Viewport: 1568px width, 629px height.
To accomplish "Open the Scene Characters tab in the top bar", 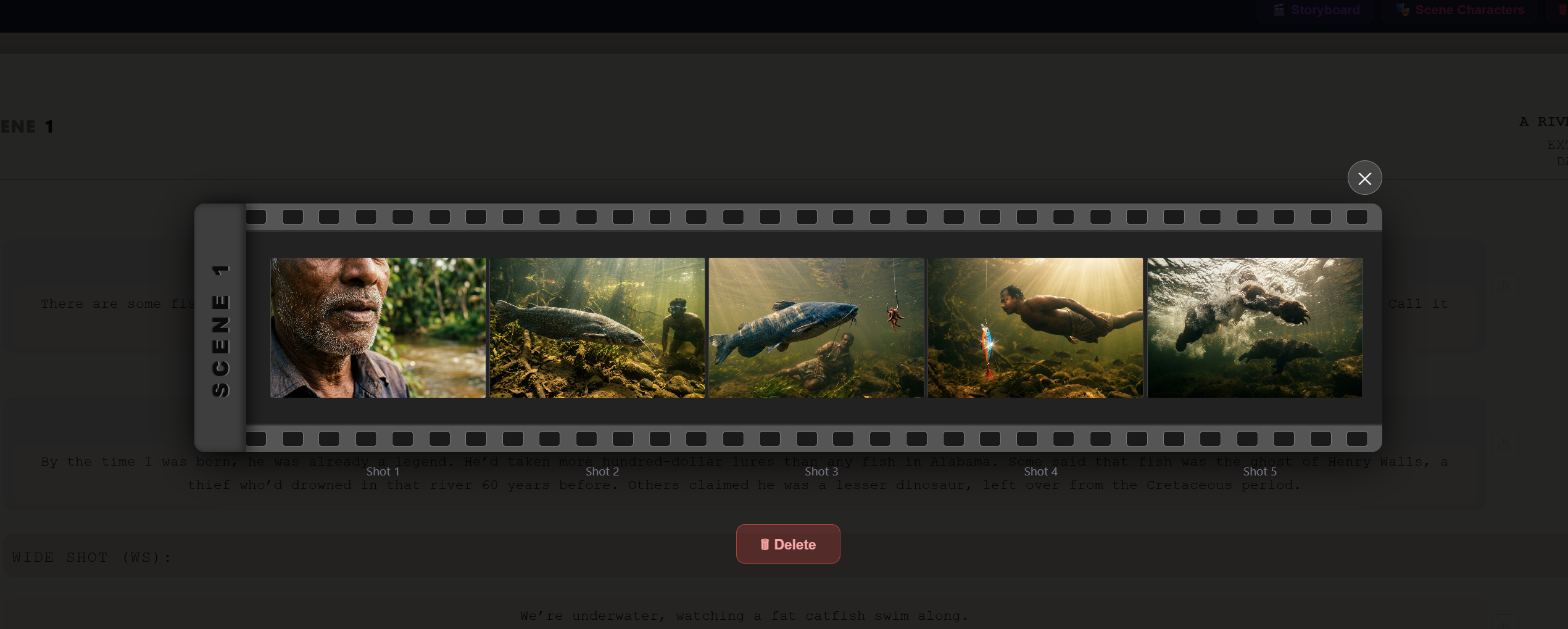I will (1459, 10).
